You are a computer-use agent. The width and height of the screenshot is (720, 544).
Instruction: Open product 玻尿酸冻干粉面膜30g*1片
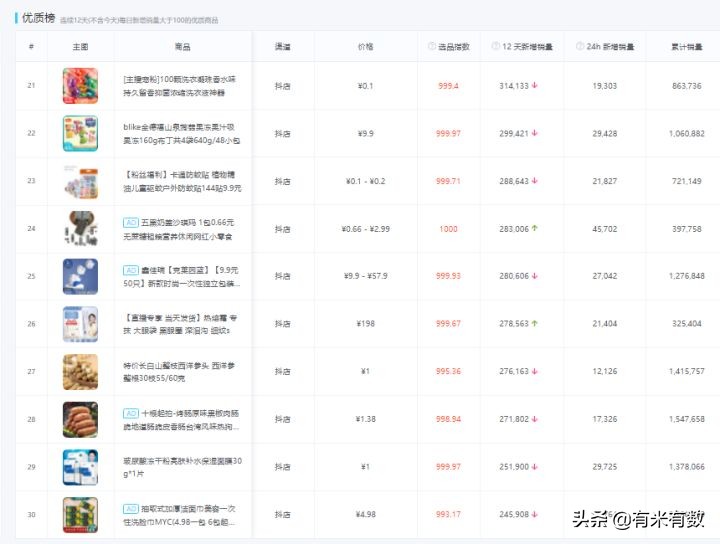coord(182,467)
